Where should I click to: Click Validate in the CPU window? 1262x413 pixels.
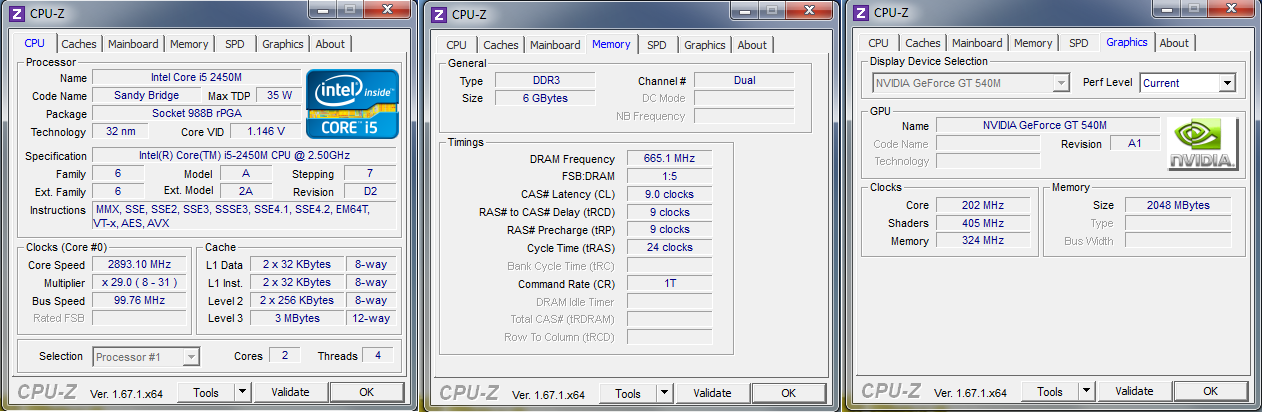click(x=290, y=392)
